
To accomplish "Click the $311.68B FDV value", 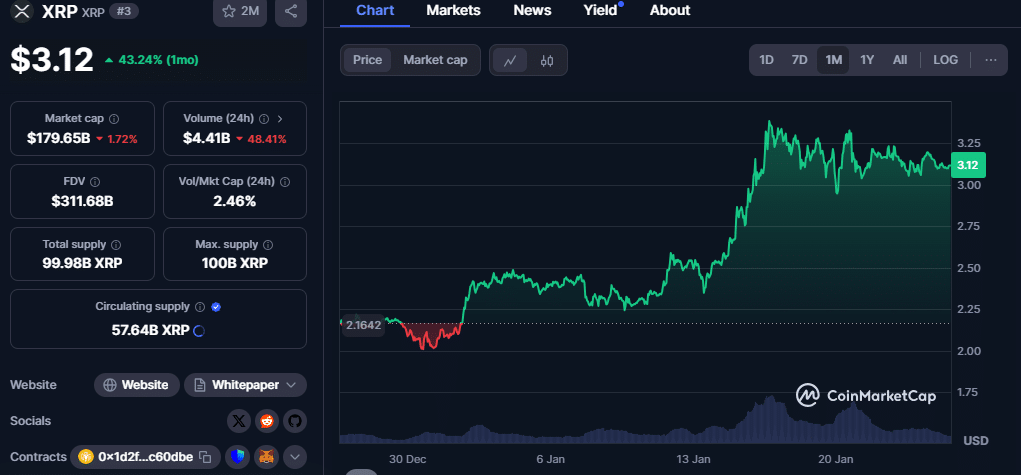I will [x=82, y=201].
